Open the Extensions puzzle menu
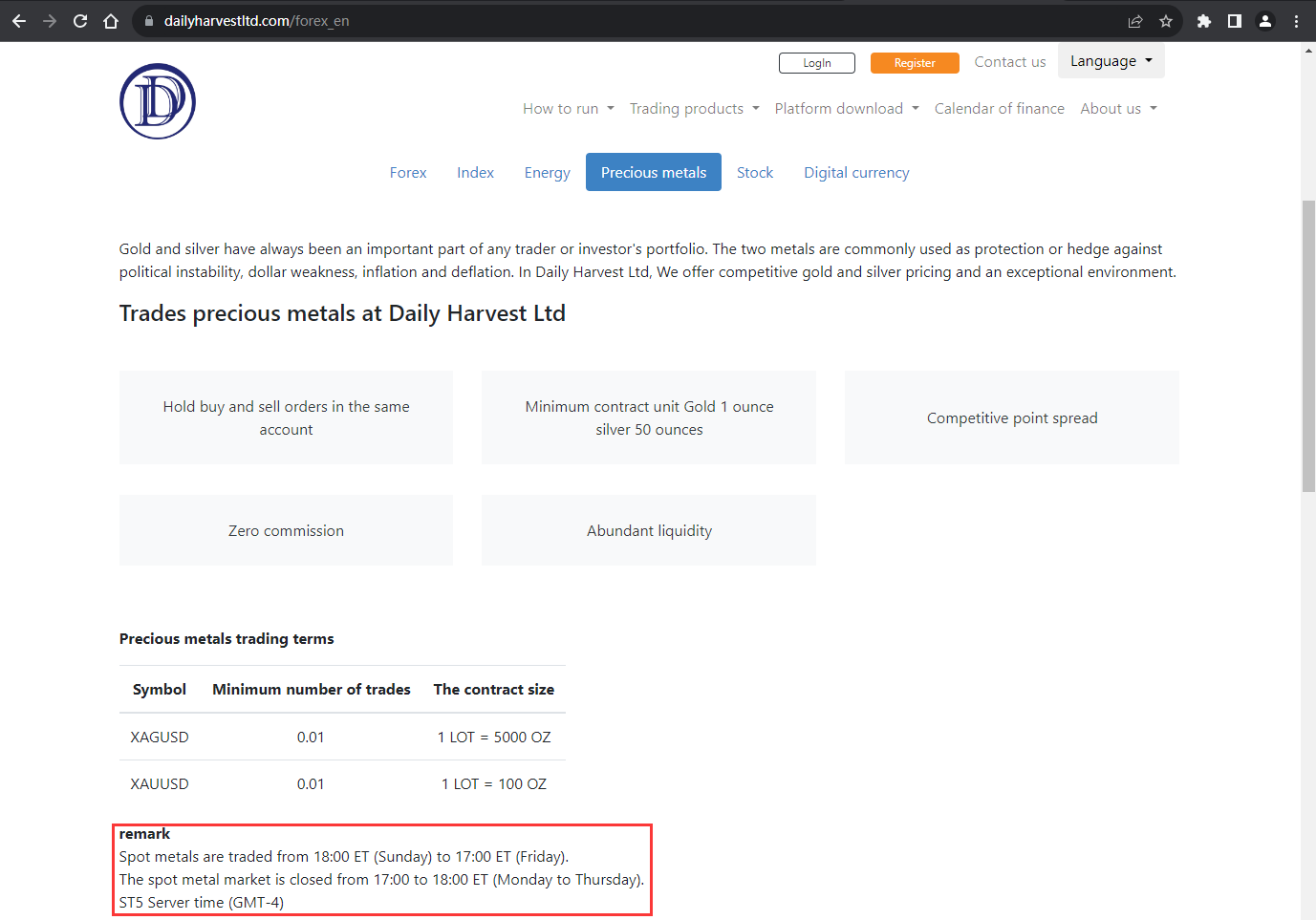The height and width of the screenshot is (920, 1316). tap(1204, 21)
